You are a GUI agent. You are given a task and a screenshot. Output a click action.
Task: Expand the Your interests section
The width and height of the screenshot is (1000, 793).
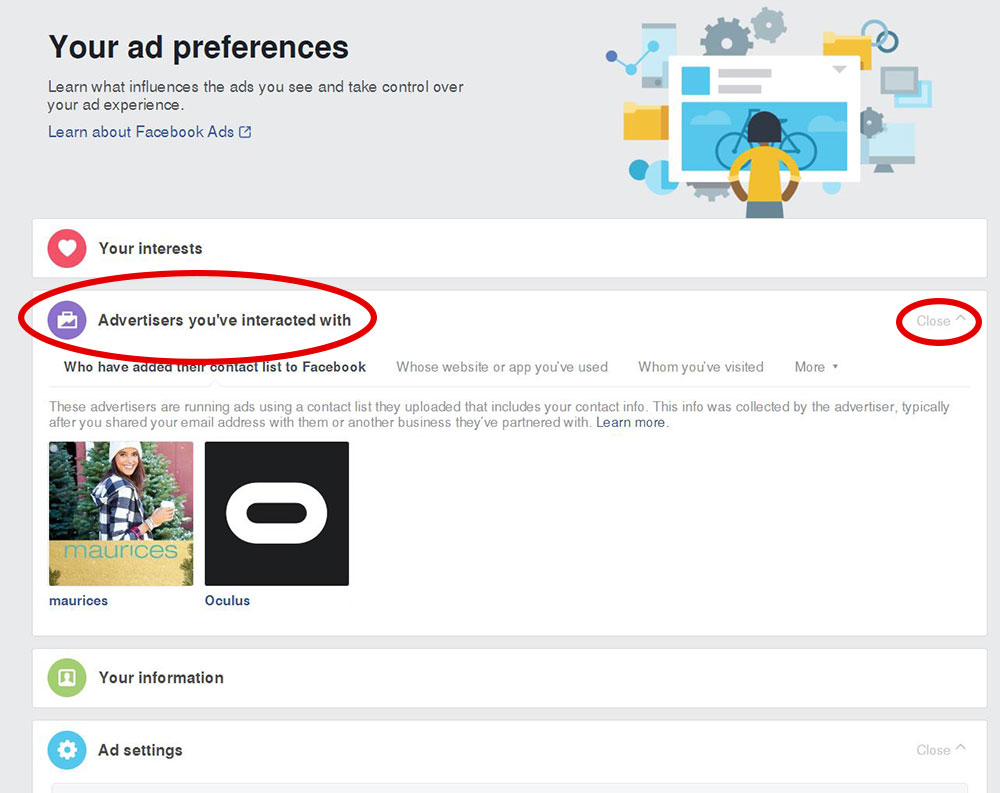click(x=510, y=248)
